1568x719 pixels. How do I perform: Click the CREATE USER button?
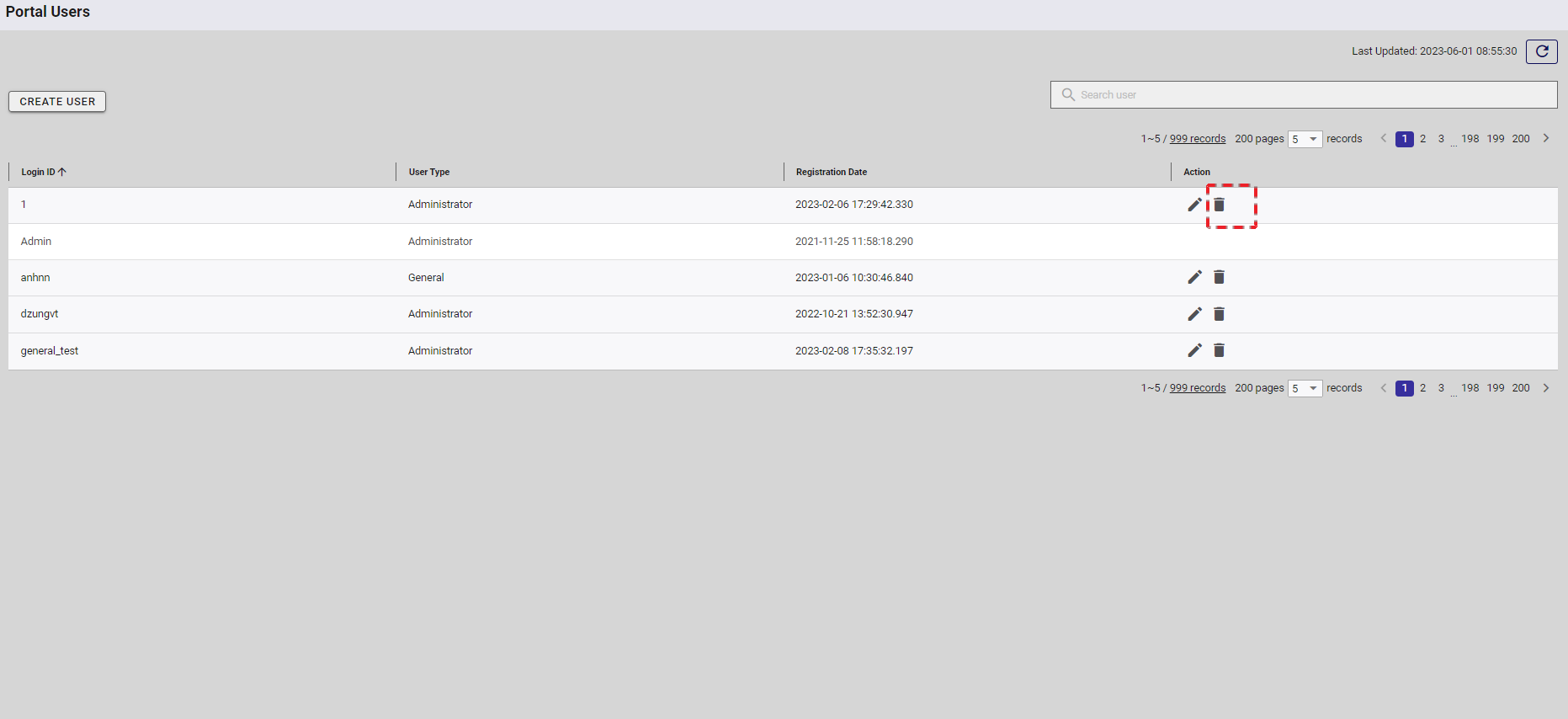[57, 102]
